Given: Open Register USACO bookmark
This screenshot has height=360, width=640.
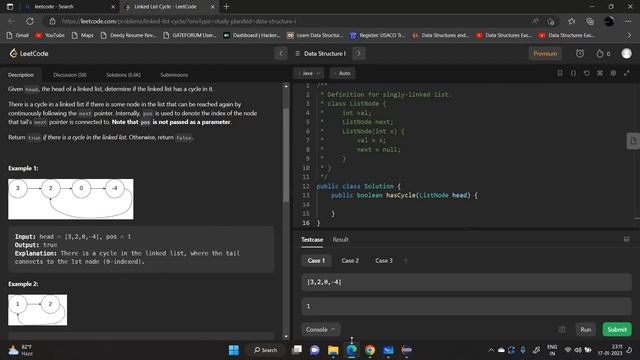Looking at the screenshot, I should click(377, 36).
